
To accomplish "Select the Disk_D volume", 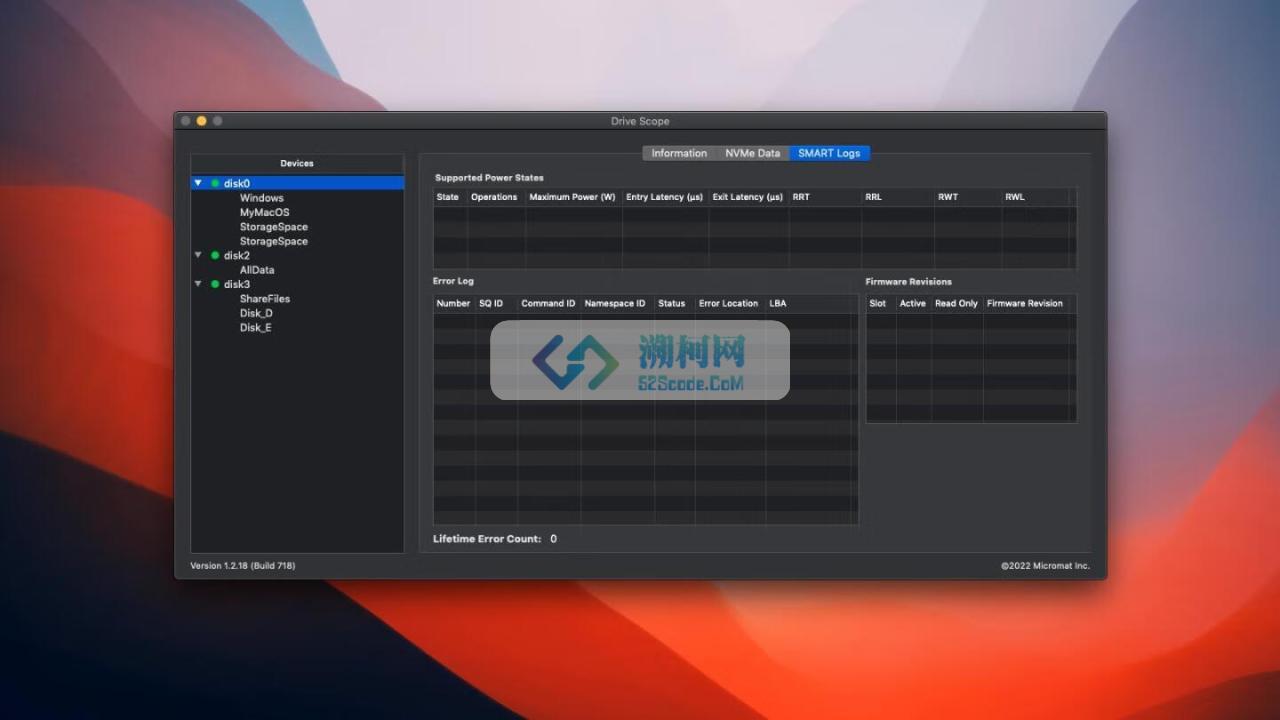I will (256, 313).
